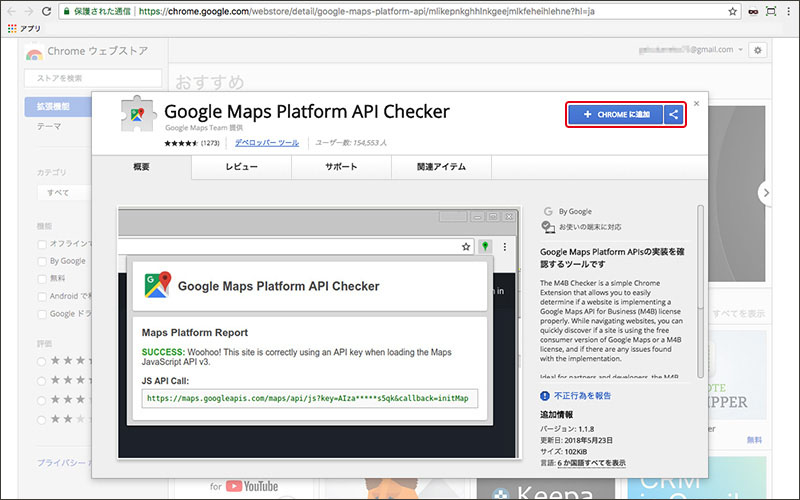Click the next carousel arrow on right
The height and width of the screenshot is (500, 800).
coord(765,193)
